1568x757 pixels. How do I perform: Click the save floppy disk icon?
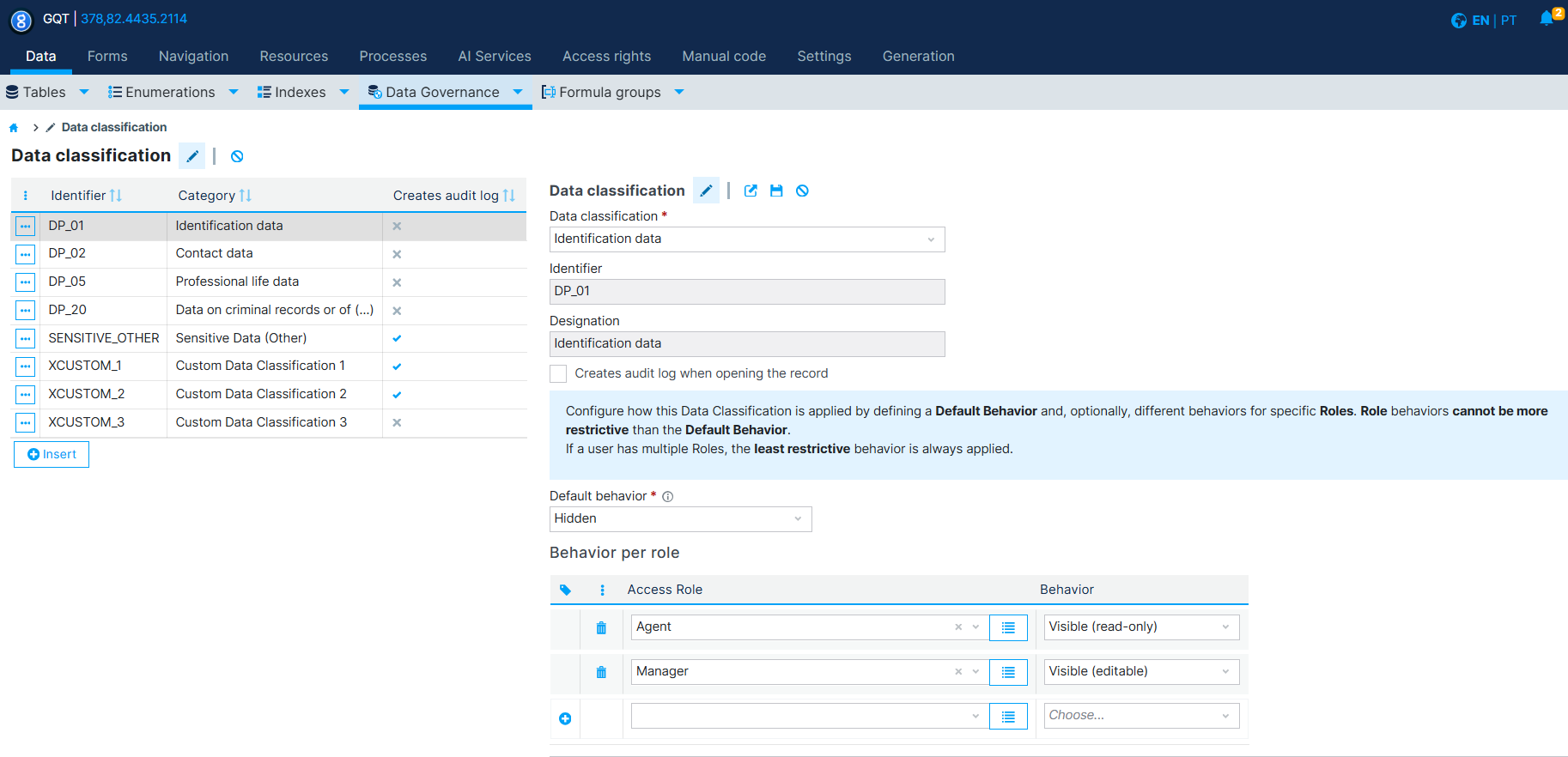(x=776, y=191)
